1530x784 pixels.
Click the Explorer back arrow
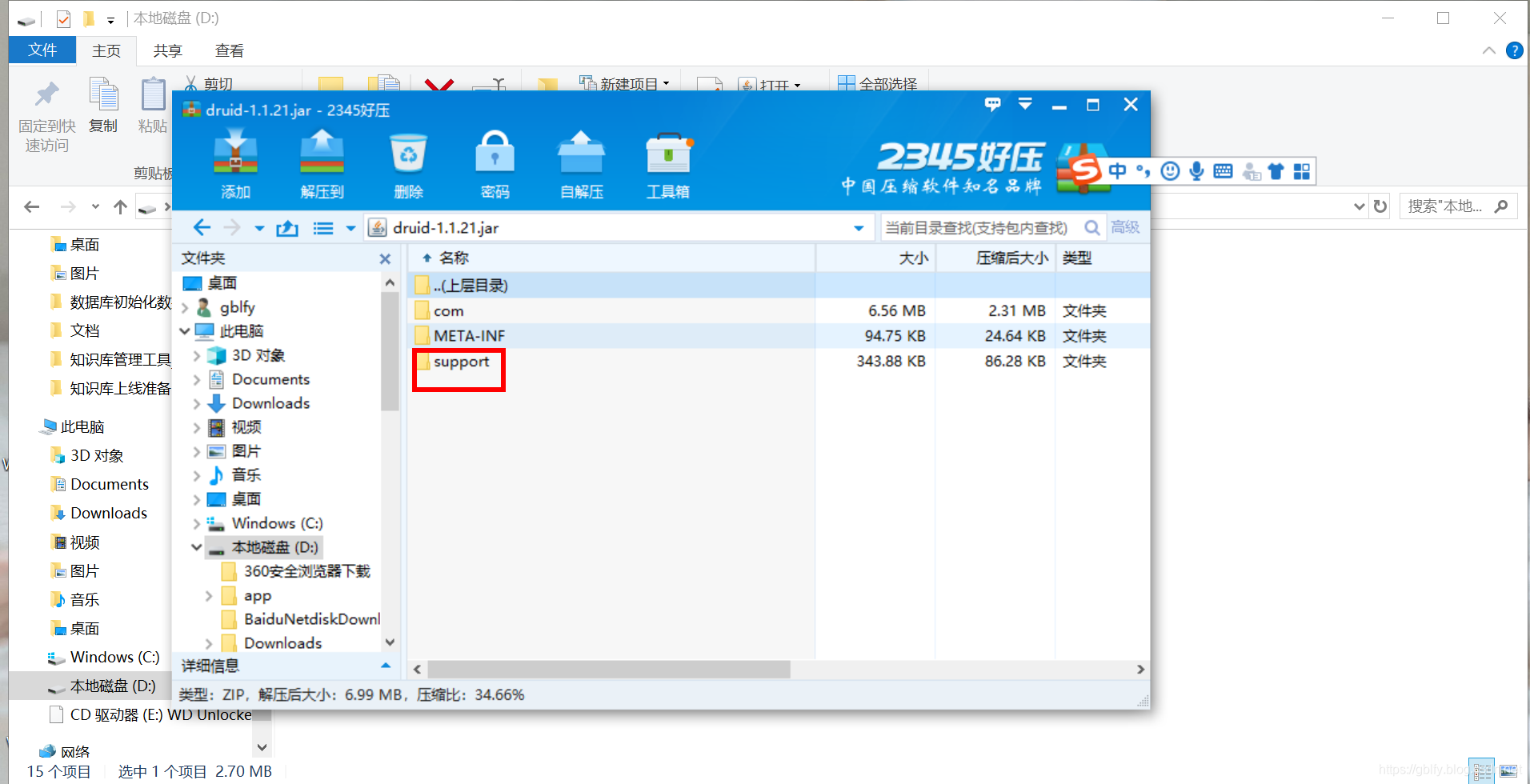pyautogui.click(x=32, y=207)
